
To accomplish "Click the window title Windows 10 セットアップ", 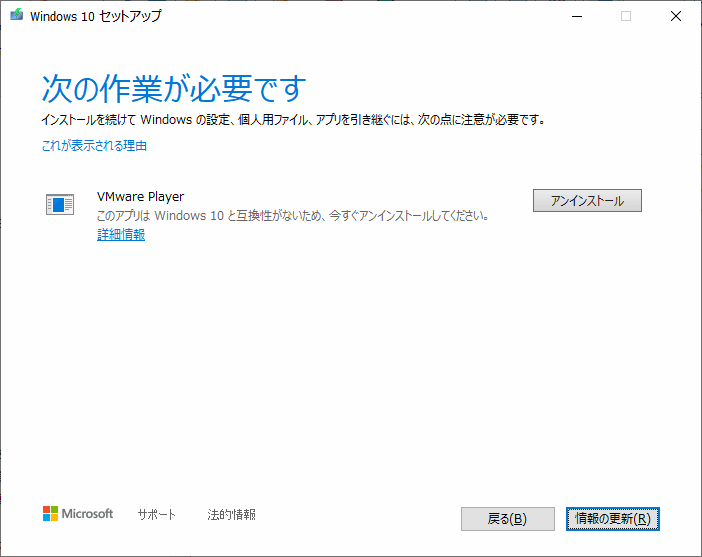I will tap(96, 16).
